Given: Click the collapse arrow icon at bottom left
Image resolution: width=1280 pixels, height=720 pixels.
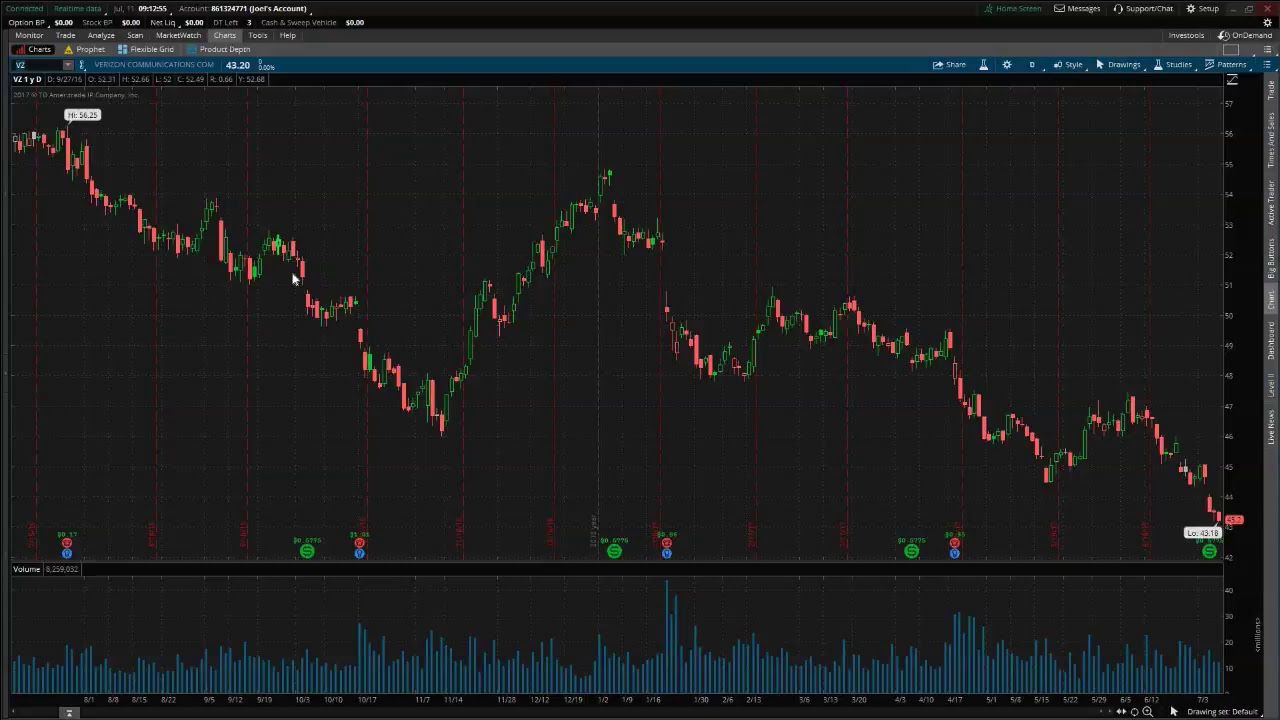Looking at the screenshot, I should coord(69,713).
